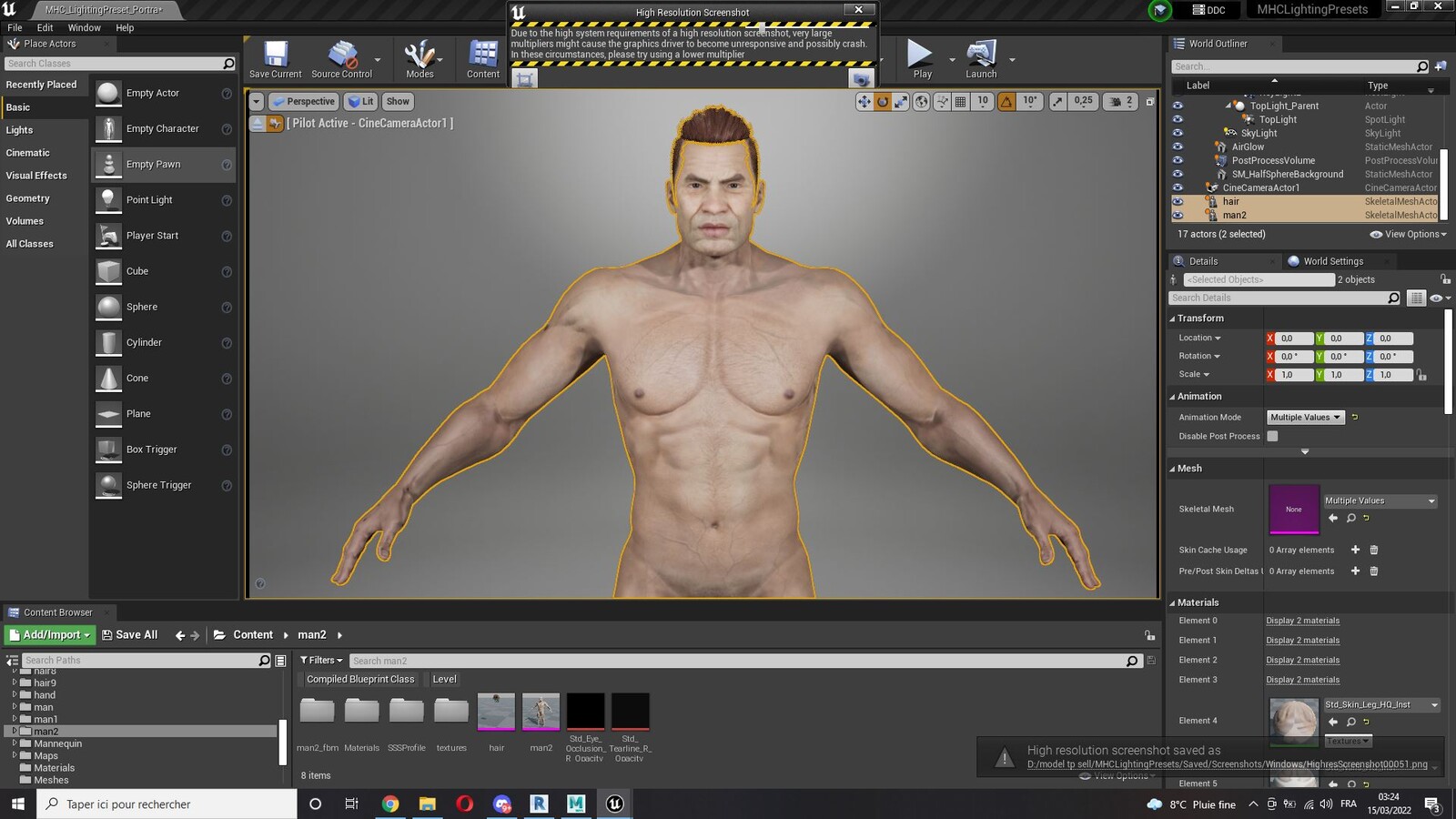Viewport: 1456px width, 819px height.
Task: Toggle the scale ratio lock icon
Action: tap(1421, 375)
